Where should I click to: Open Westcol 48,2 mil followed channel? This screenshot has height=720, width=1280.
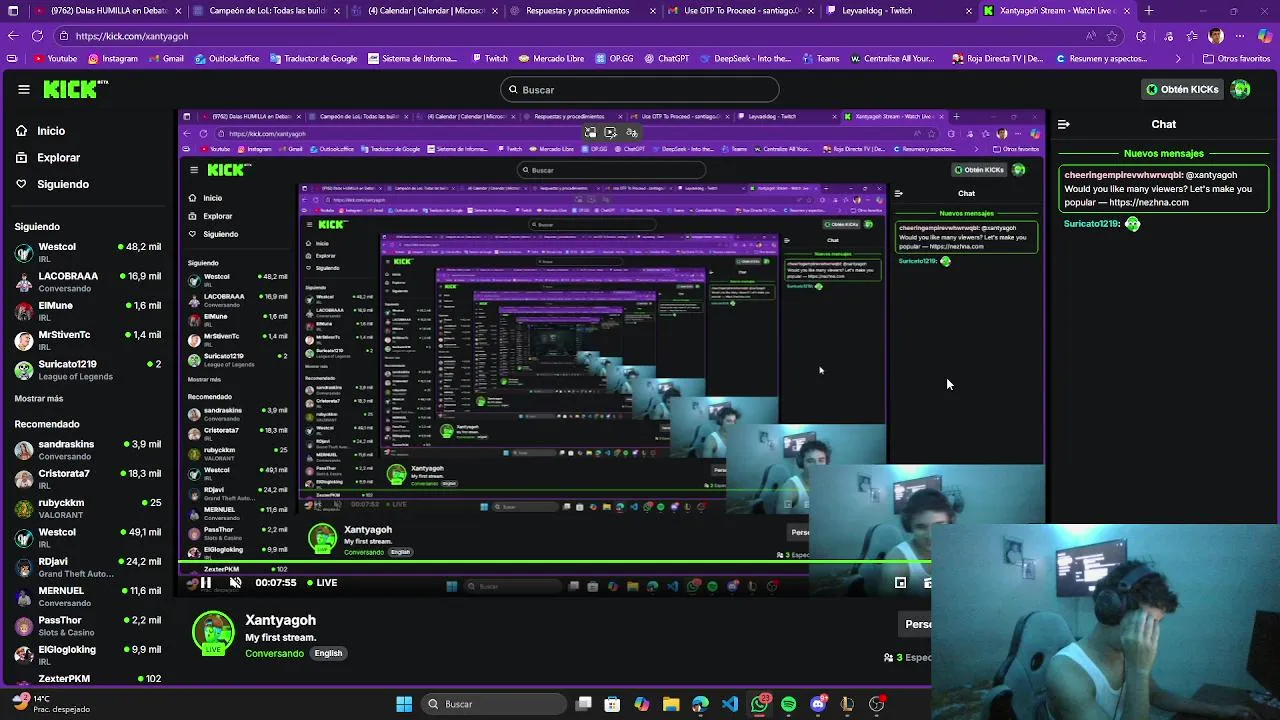(88, 252)
